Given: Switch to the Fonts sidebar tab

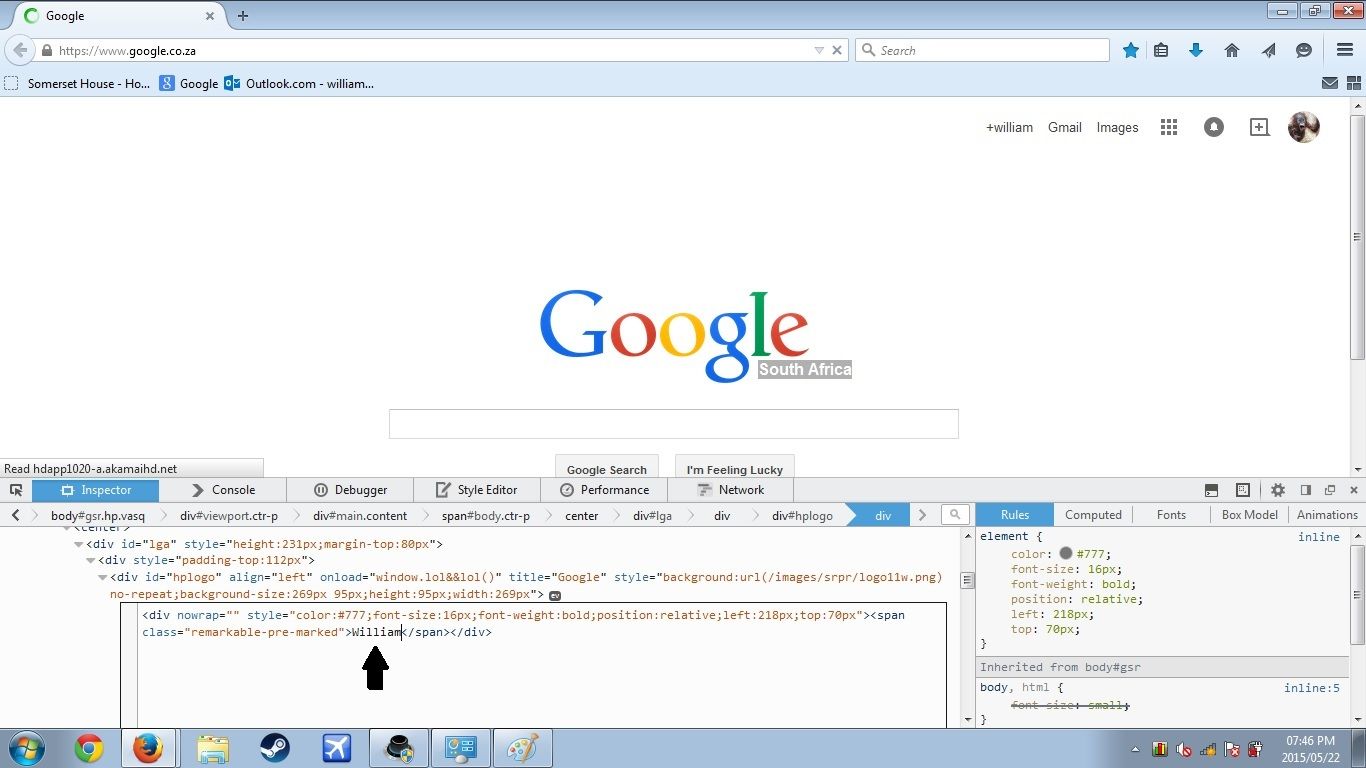Looking at the screenshot, I should (x=1171, y=515).
